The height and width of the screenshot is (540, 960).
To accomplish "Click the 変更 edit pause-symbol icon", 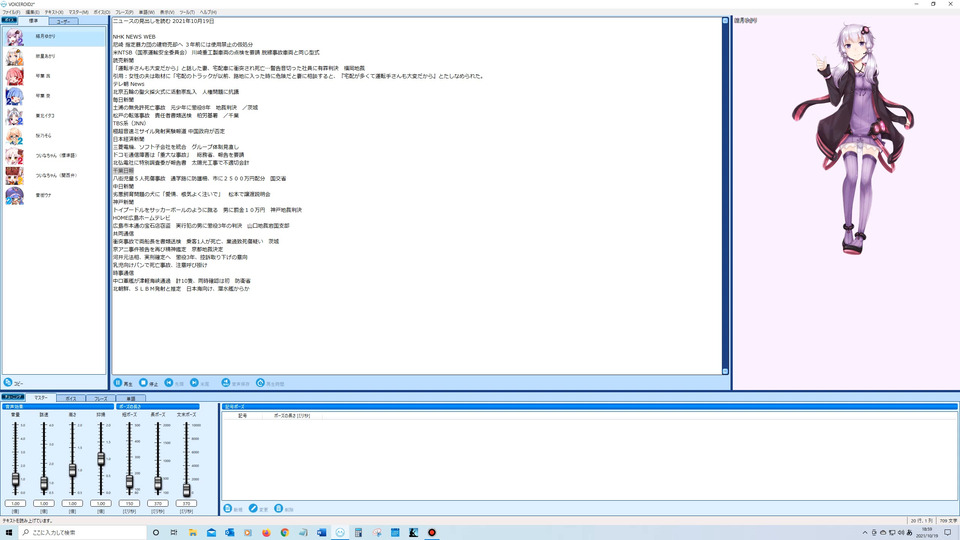I will [x=253, y=508].
